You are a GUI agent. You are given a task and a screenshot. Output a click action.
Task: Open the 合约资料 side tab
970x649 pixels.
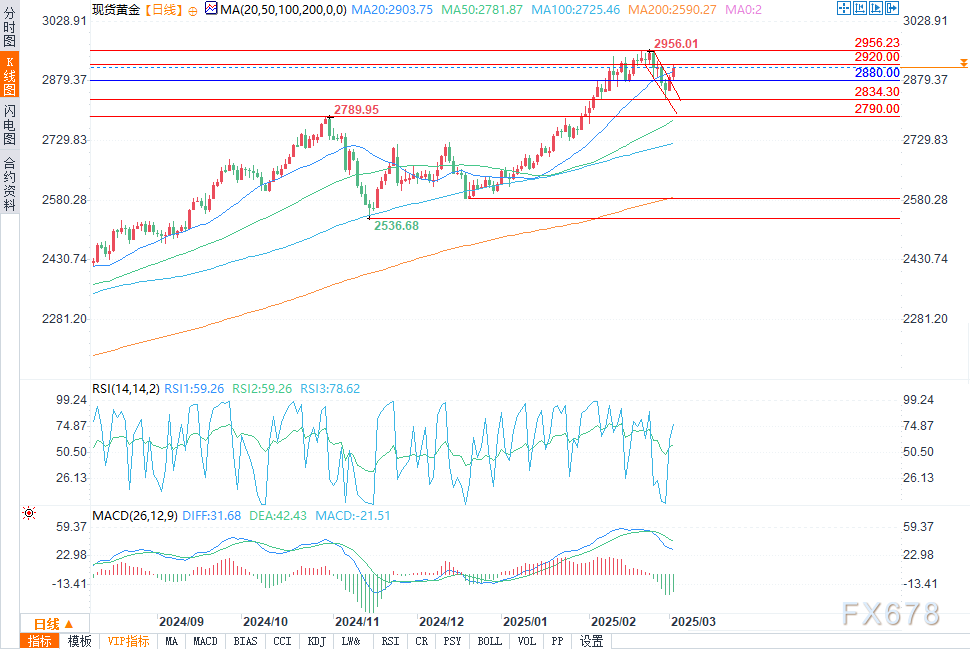click(x=9, y=183)
